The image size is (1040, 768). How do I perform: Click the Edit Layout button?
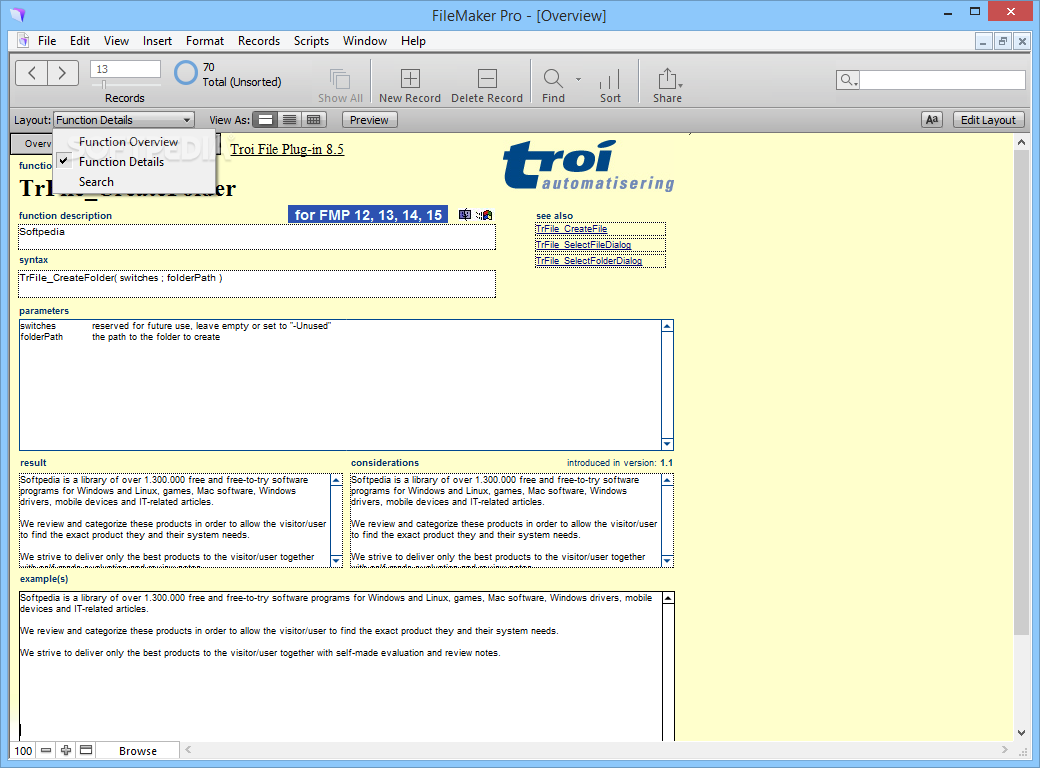988,120
